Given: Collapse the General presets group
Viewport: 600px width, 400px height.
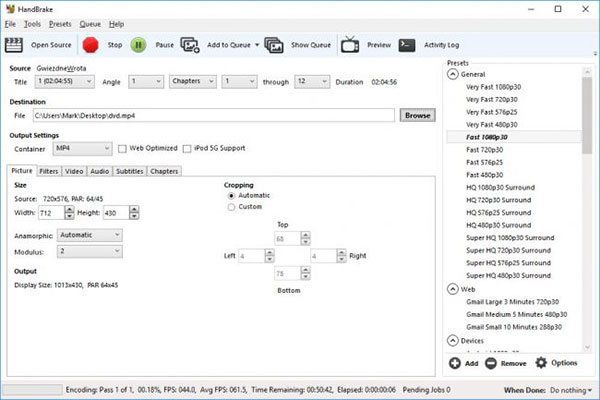Looking at the screenshot, I should pos(453,74).
